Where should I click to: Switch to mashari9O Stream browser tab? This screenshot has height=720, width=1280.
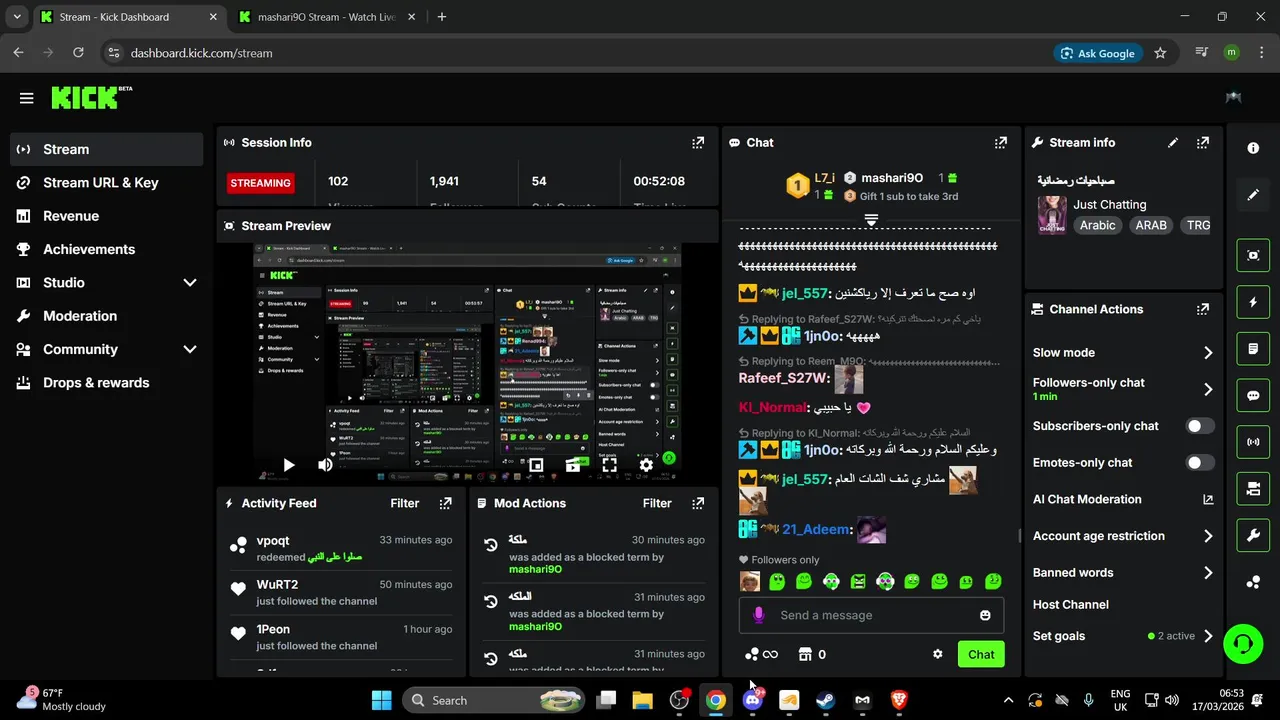pyautogui.click(x=326, y=17)
